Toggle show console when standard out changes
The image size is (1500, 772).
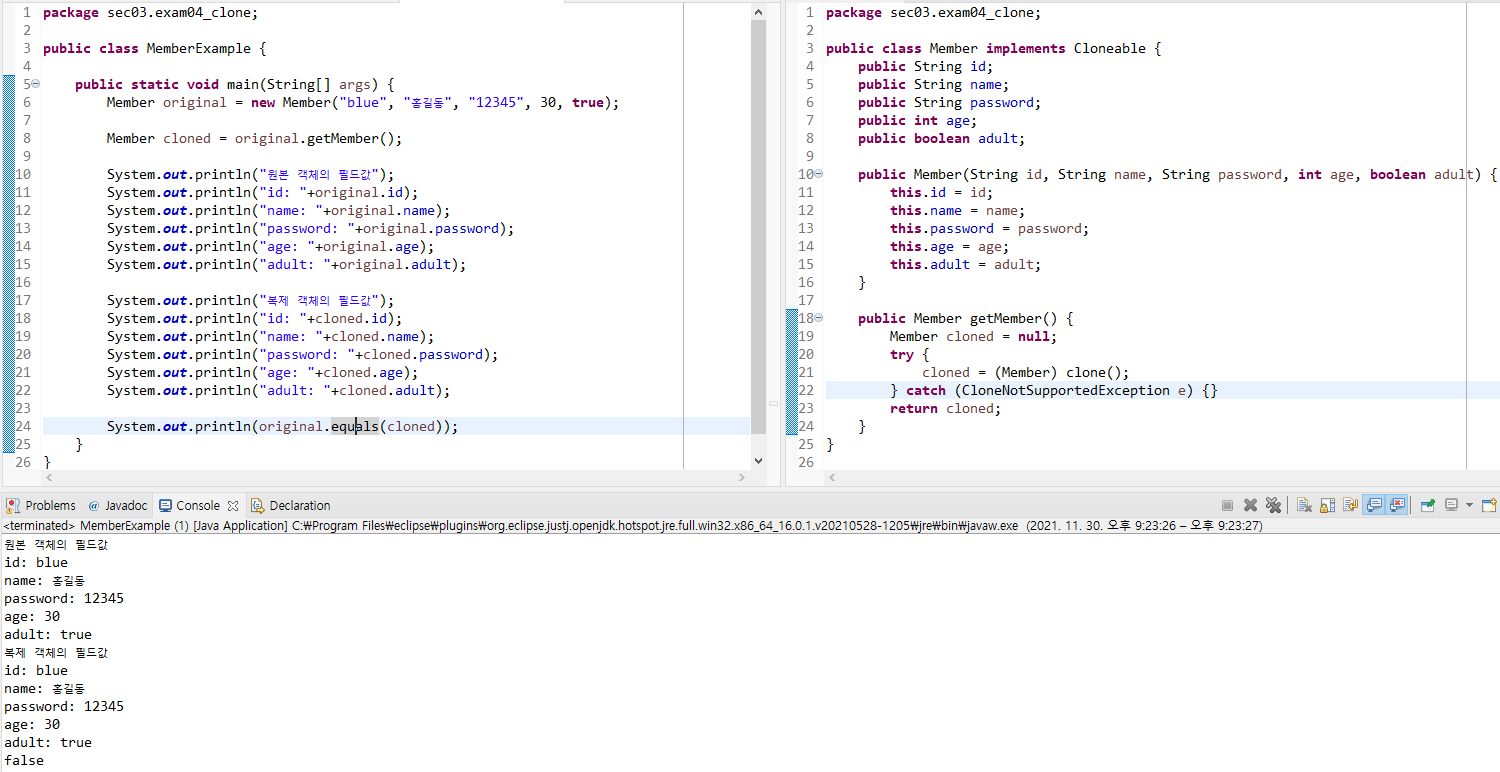1374,505
